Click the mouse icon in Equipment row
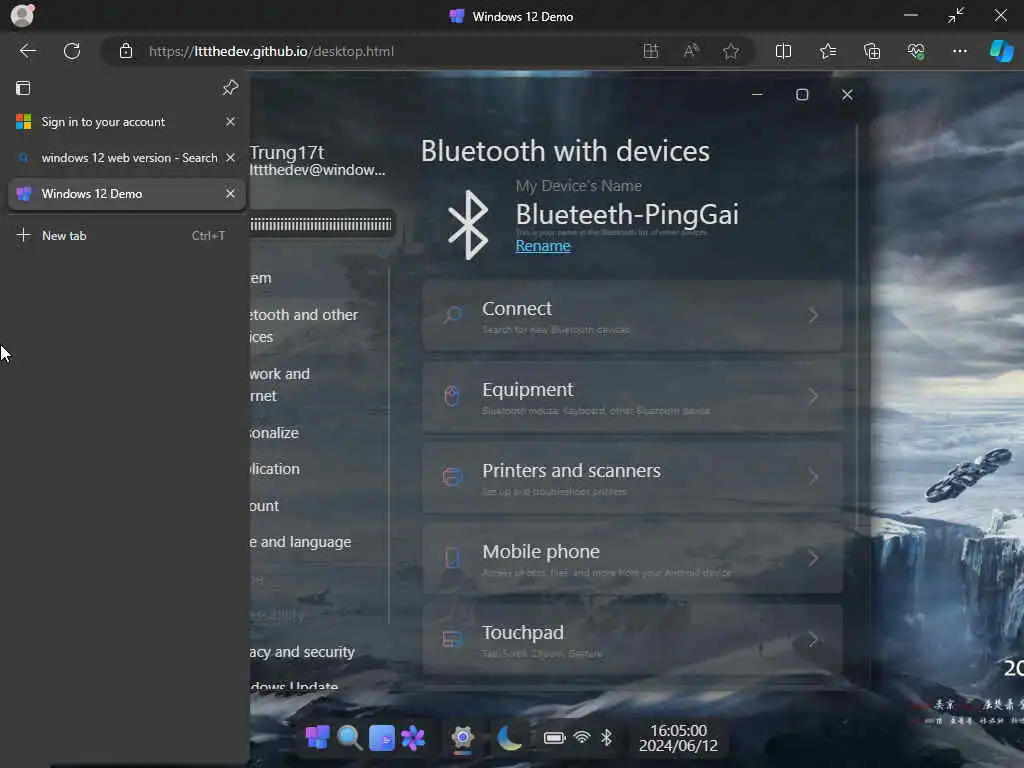Screen dimensions: 1024x768 (x=452, y=396)
